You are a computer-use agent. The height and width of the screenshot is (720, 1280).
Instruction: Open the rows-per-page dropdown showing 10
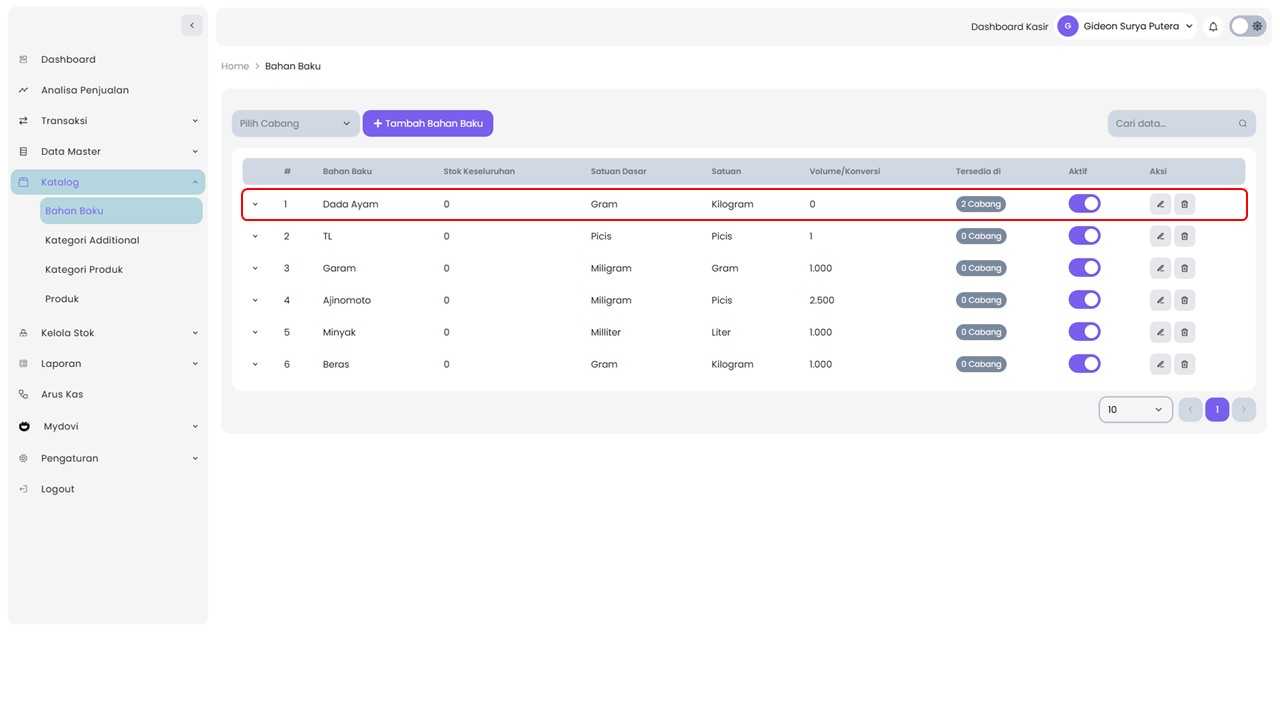[1135, 409]
